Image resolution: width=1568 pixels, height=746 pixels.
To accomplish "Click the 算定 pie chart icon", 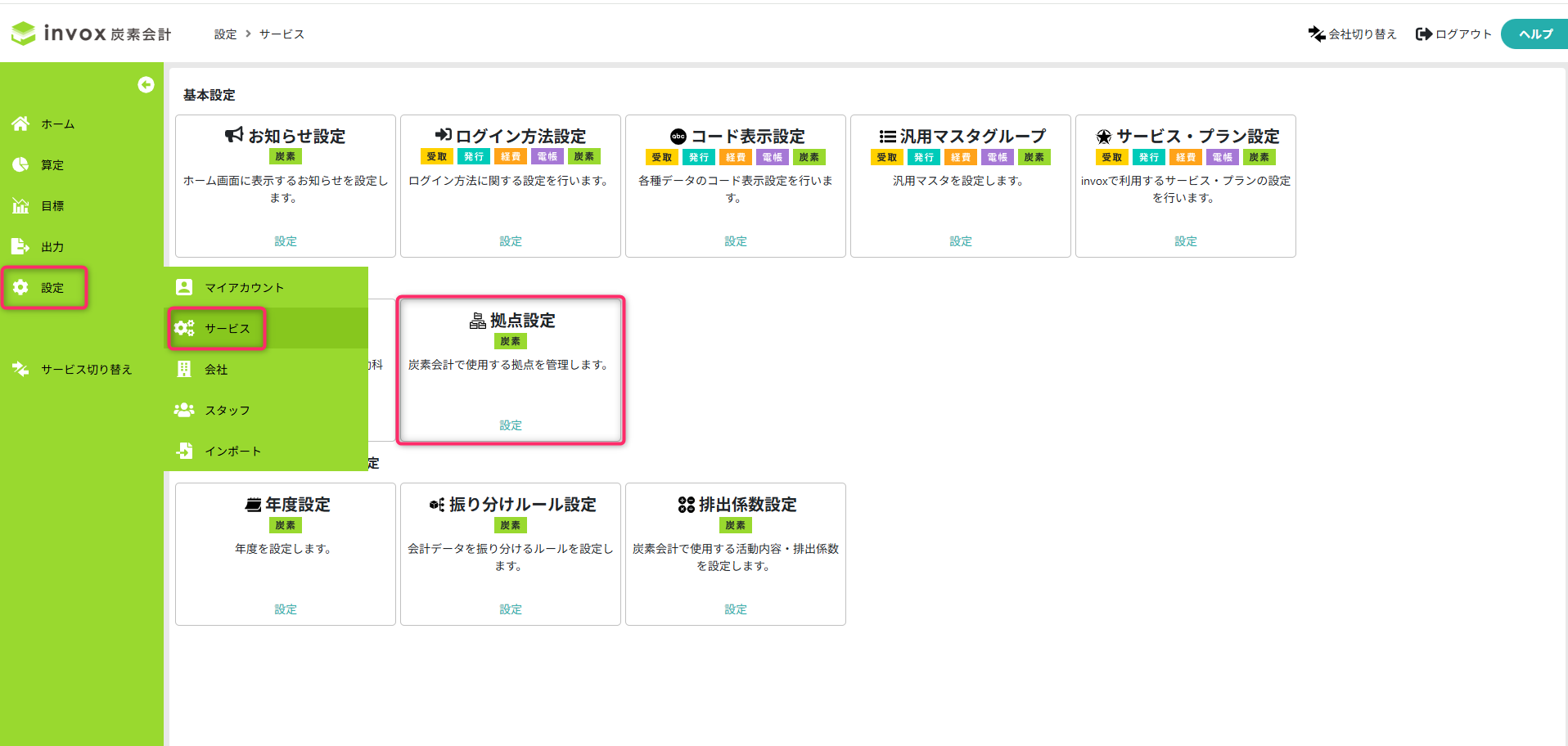I will pos(20,164).
